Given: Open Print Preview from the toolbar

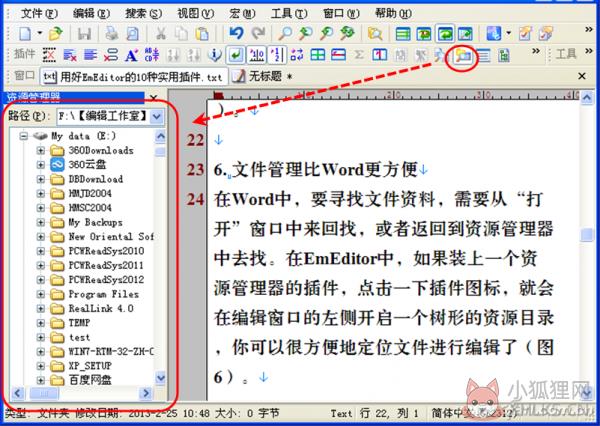Looking at the screenshot, I should pyautogui.click(x=132, y=34).
